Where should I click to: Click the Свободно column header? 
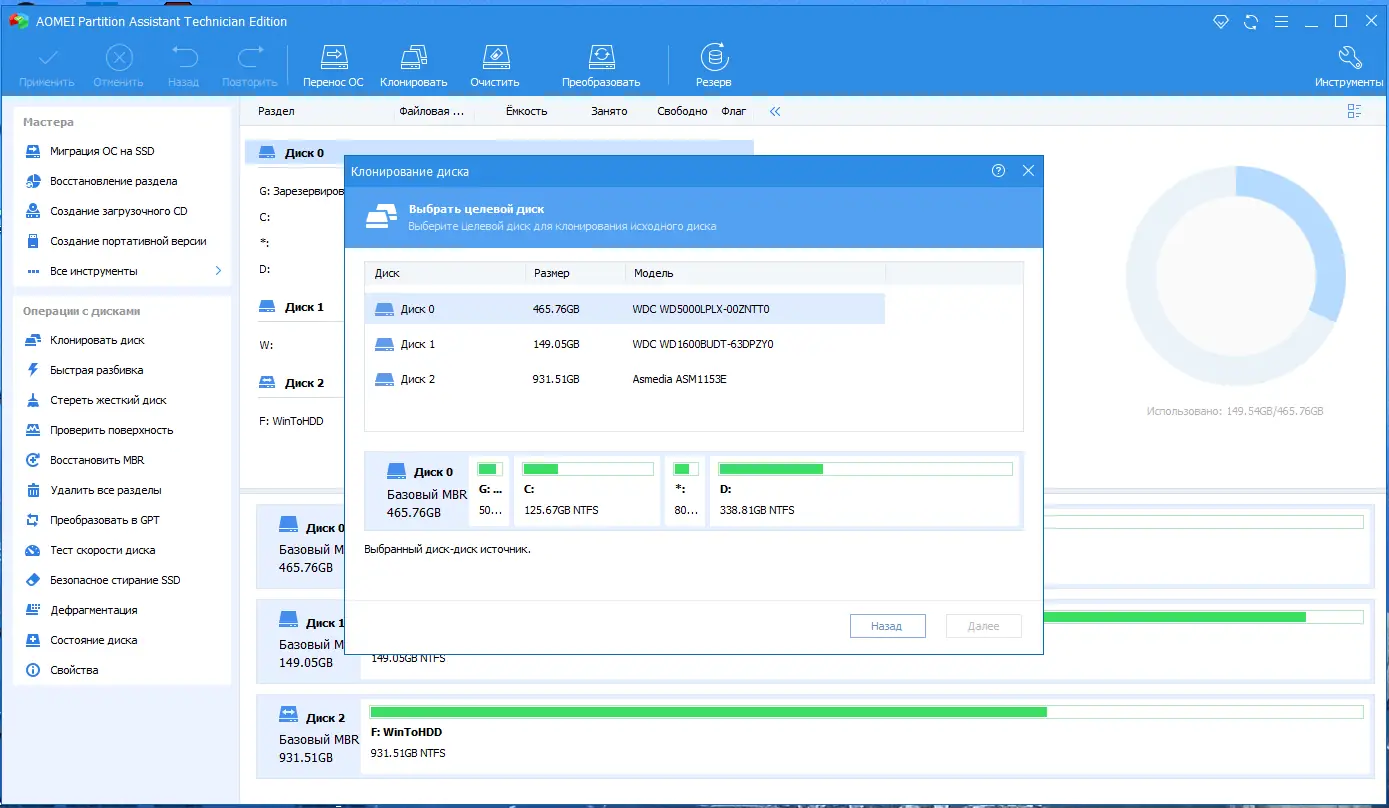[x=682, y=111]
